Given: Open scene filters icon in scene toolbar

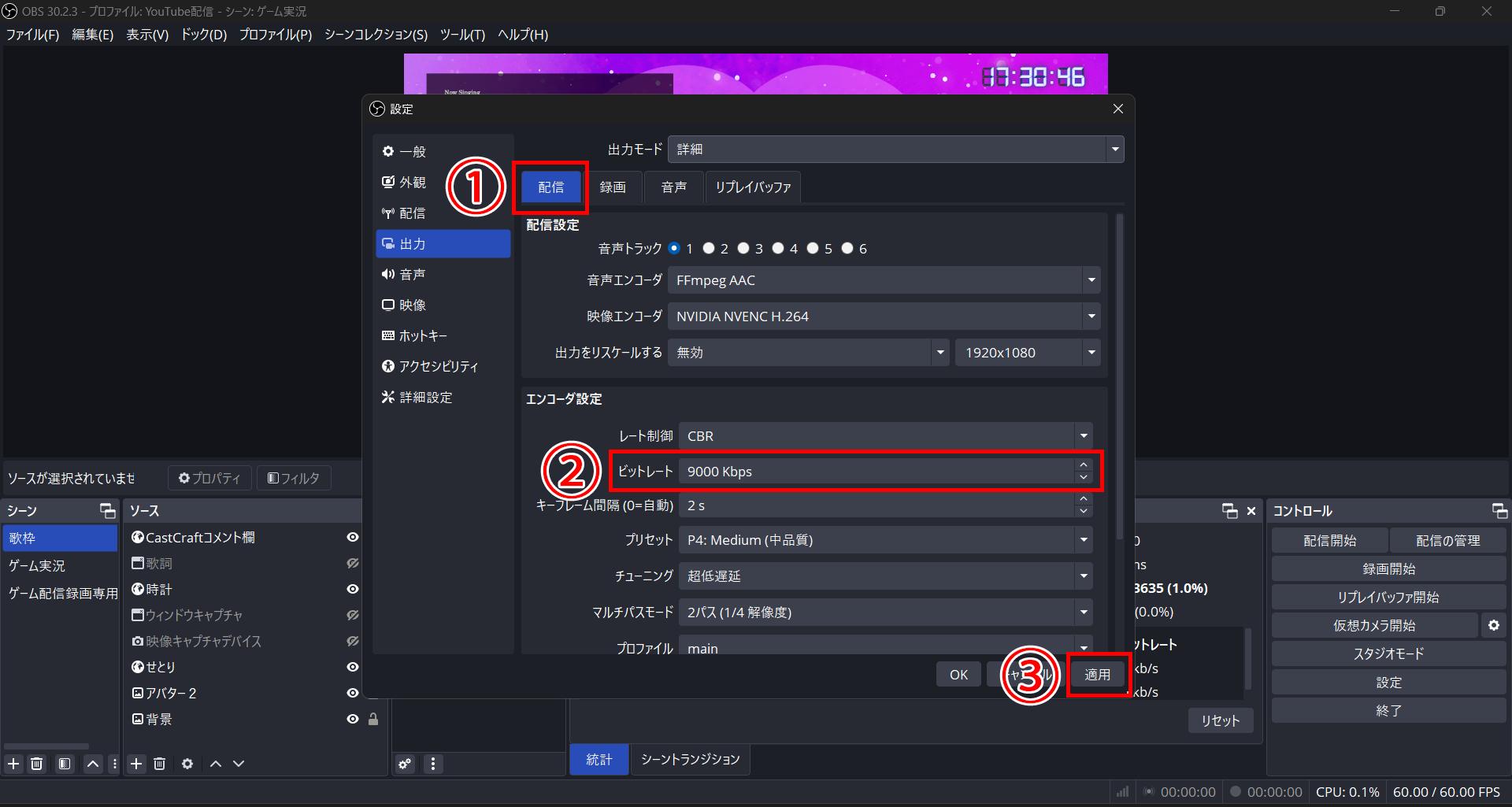Looking at the screenshot, I should (x=65, y=764).
